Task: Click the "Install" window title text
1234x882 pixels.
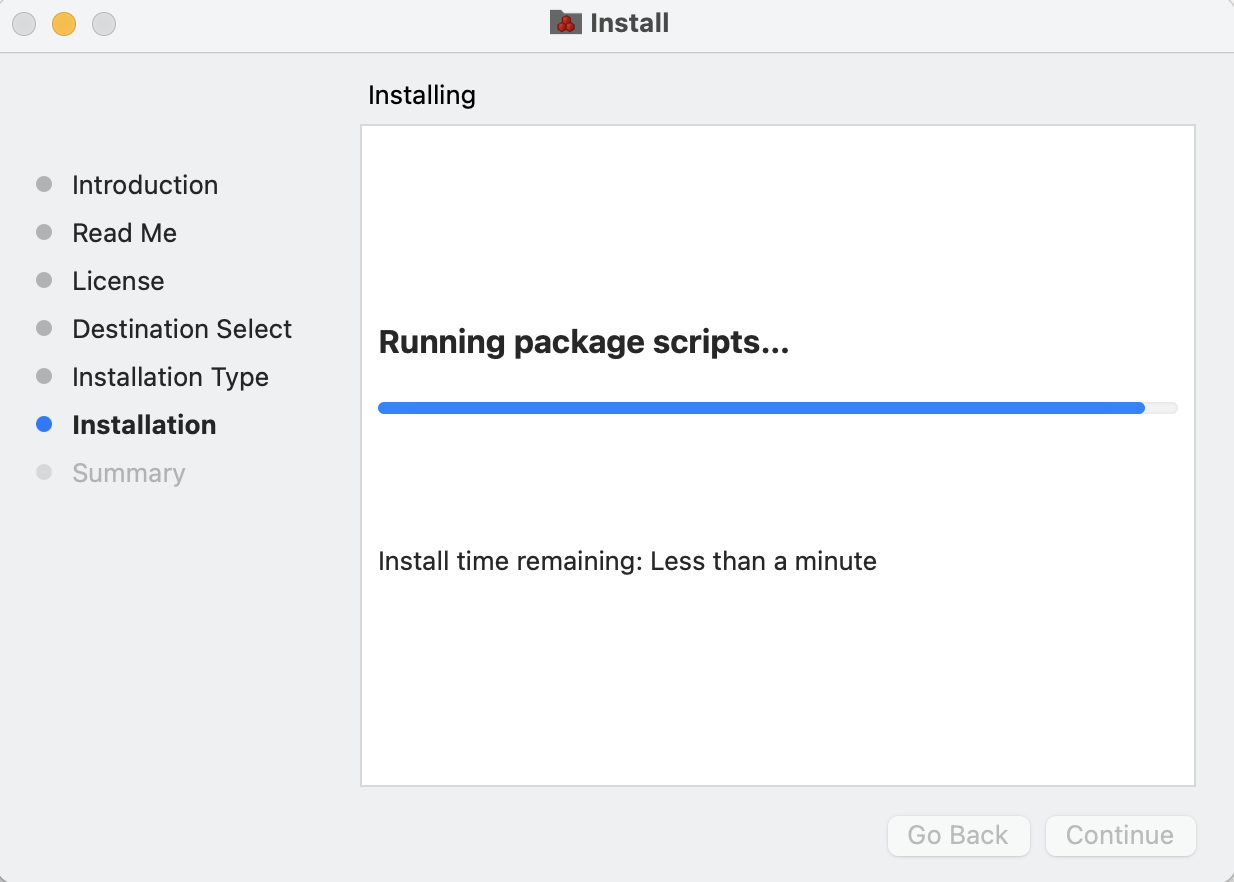Action: click(630, 23)
